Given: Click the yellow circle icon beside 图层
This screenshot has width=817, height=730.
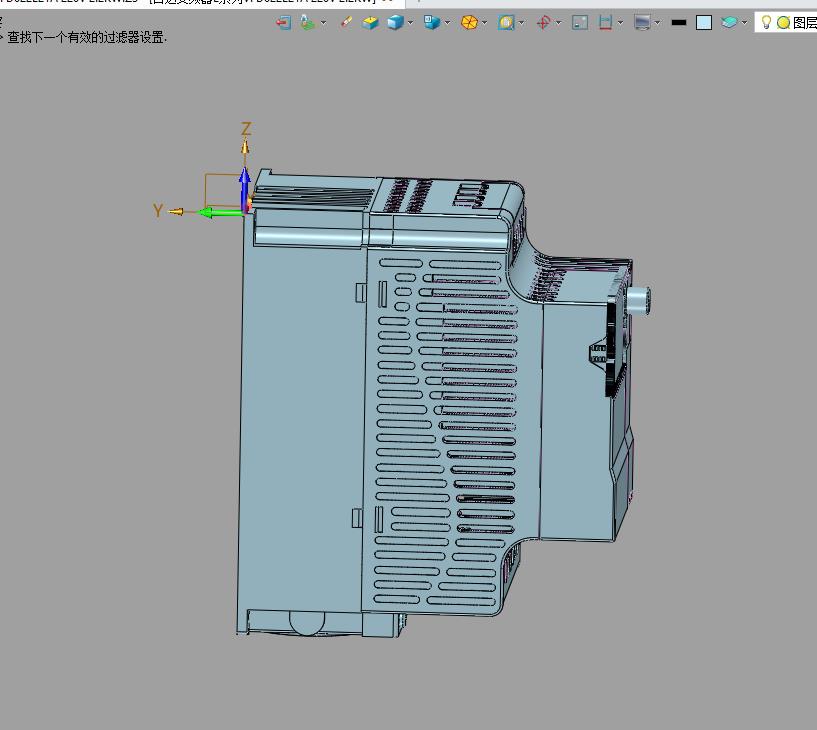Looking at the screenshot, I should pyautogui.click(x=783, y=22).
